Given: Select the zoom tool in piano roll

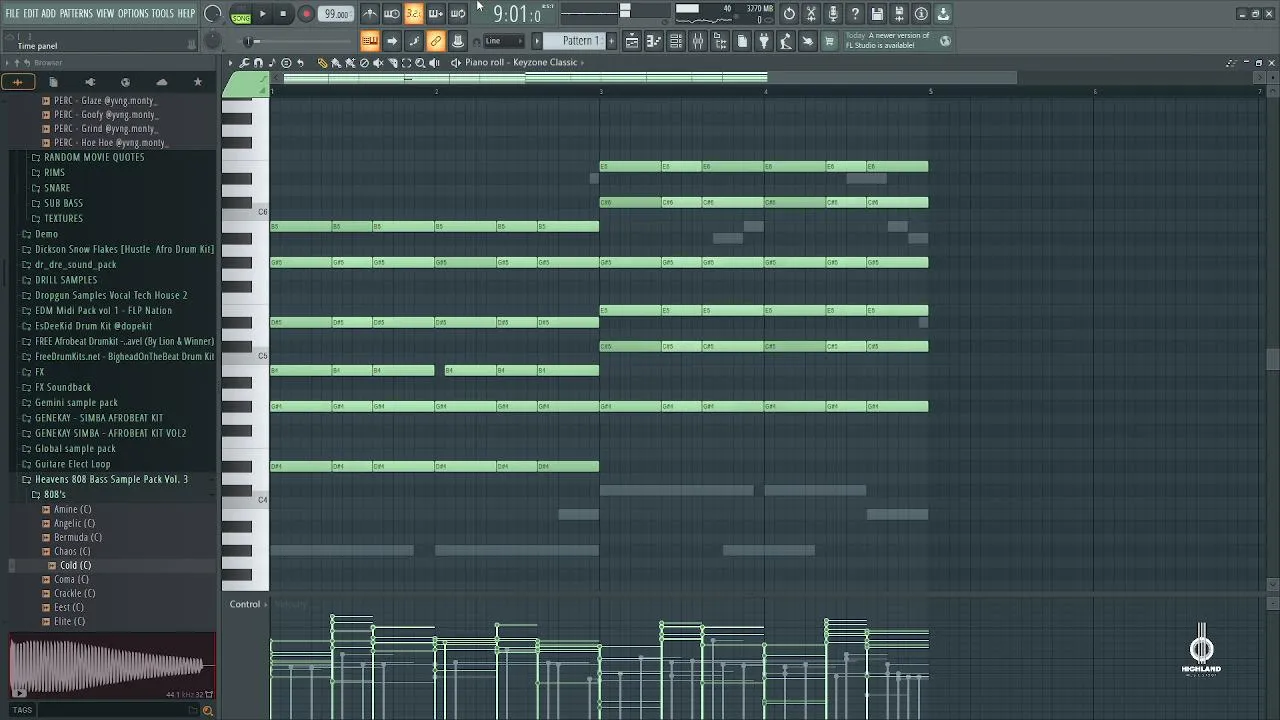Looking at the screenshot, I should [420, 63].
